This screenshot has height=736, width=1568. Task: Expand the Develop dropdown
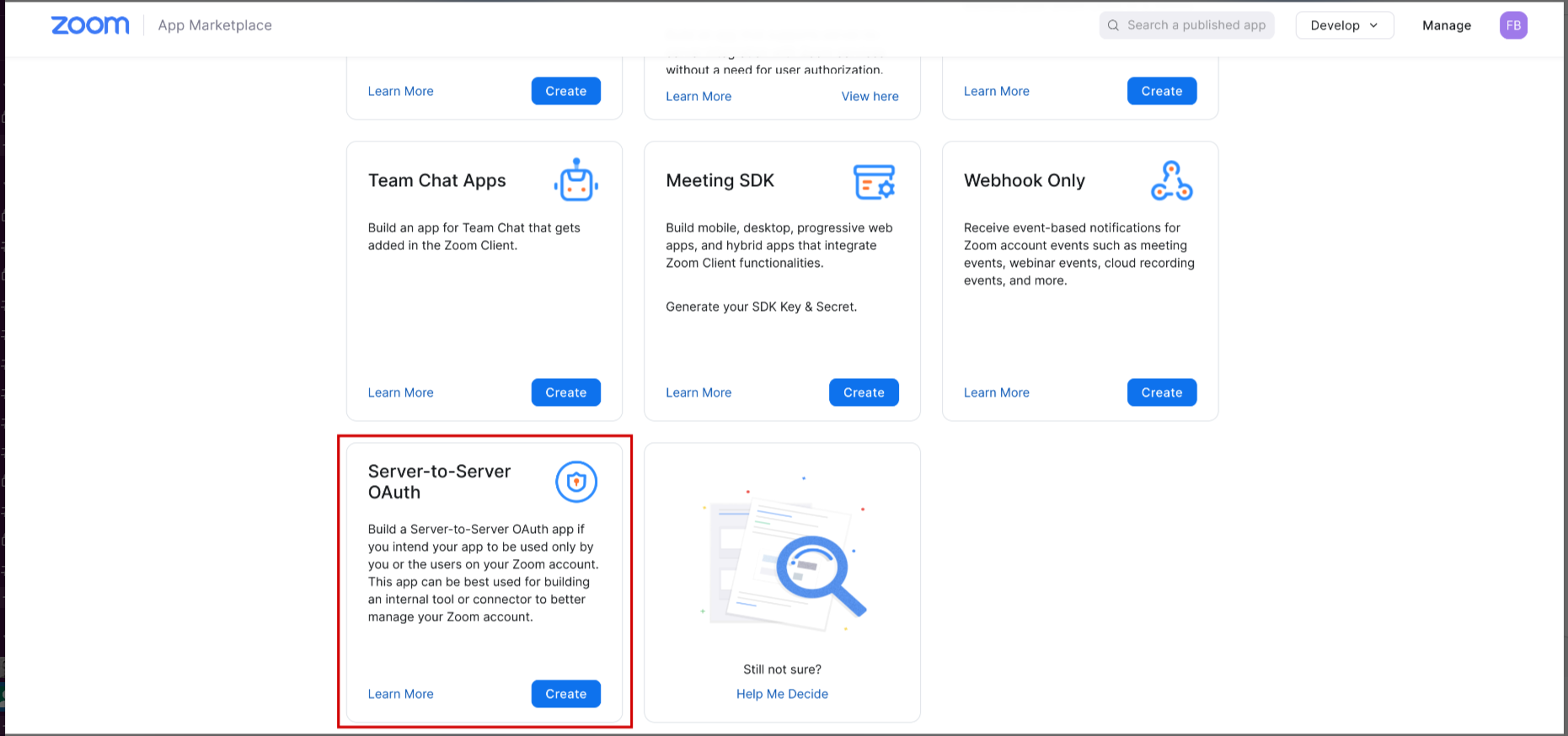click(x=1345, y=25)
